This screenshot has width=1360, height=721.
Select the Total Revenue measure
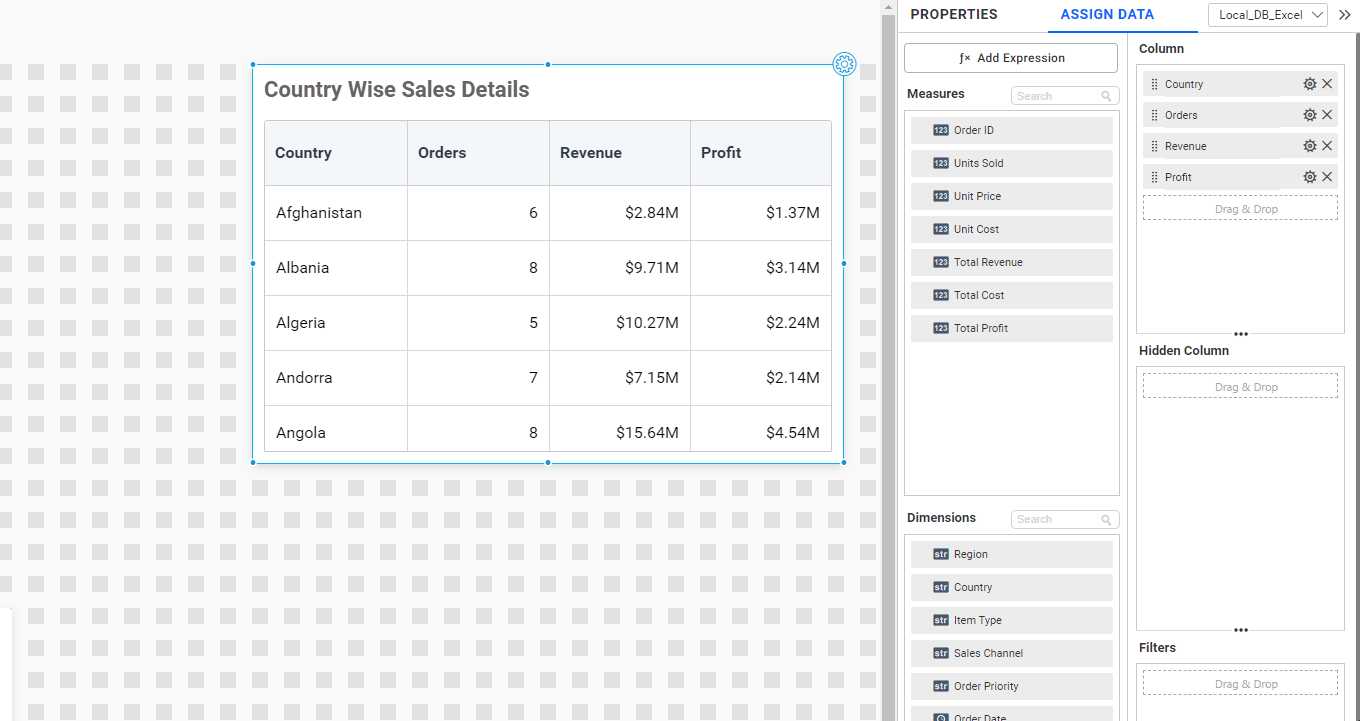tap(1011, 263)
